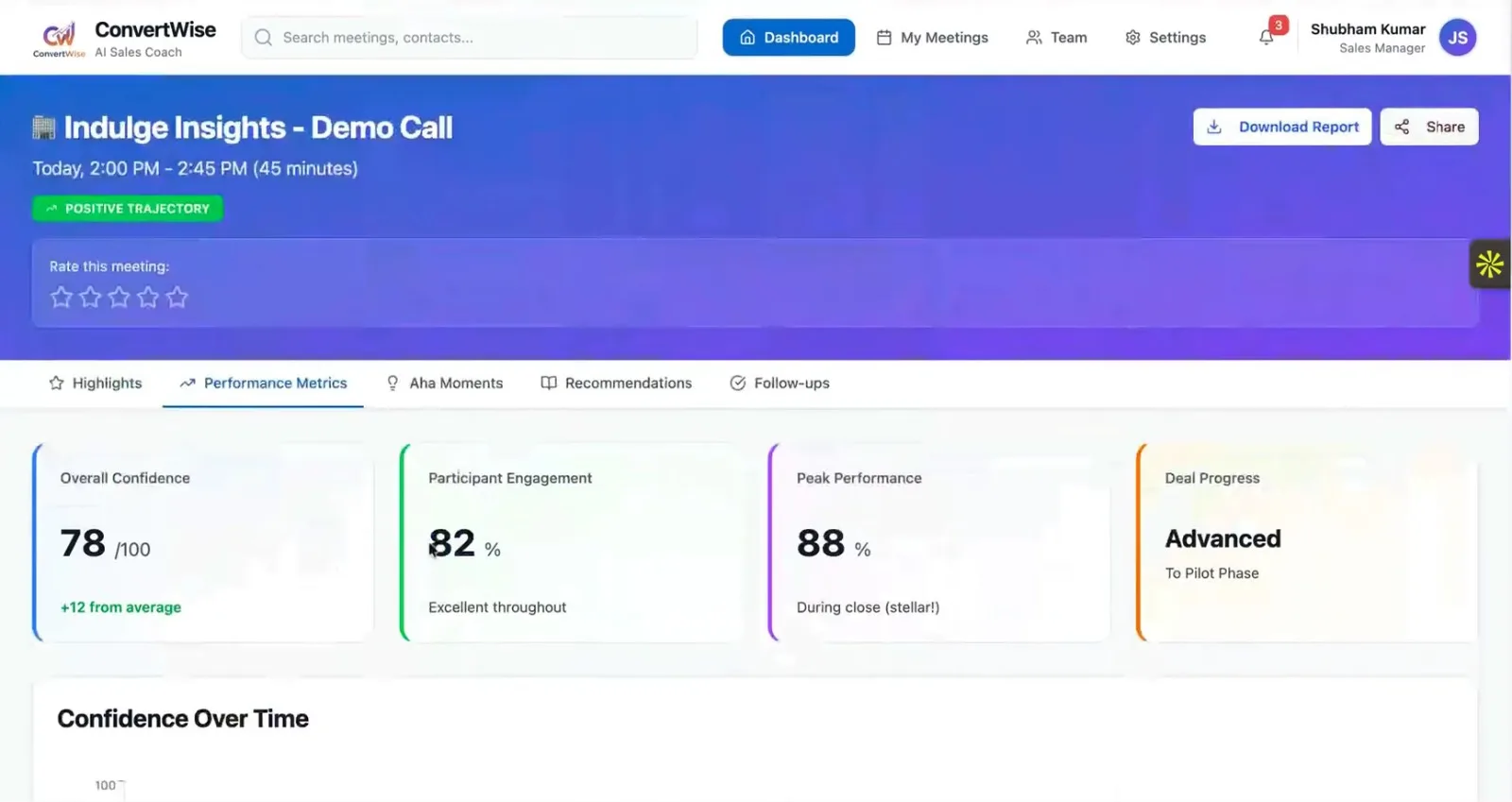Switch to the Follow-ups tab
Image resolution: width=1512 pixels, height=802 pixels.
780,384
